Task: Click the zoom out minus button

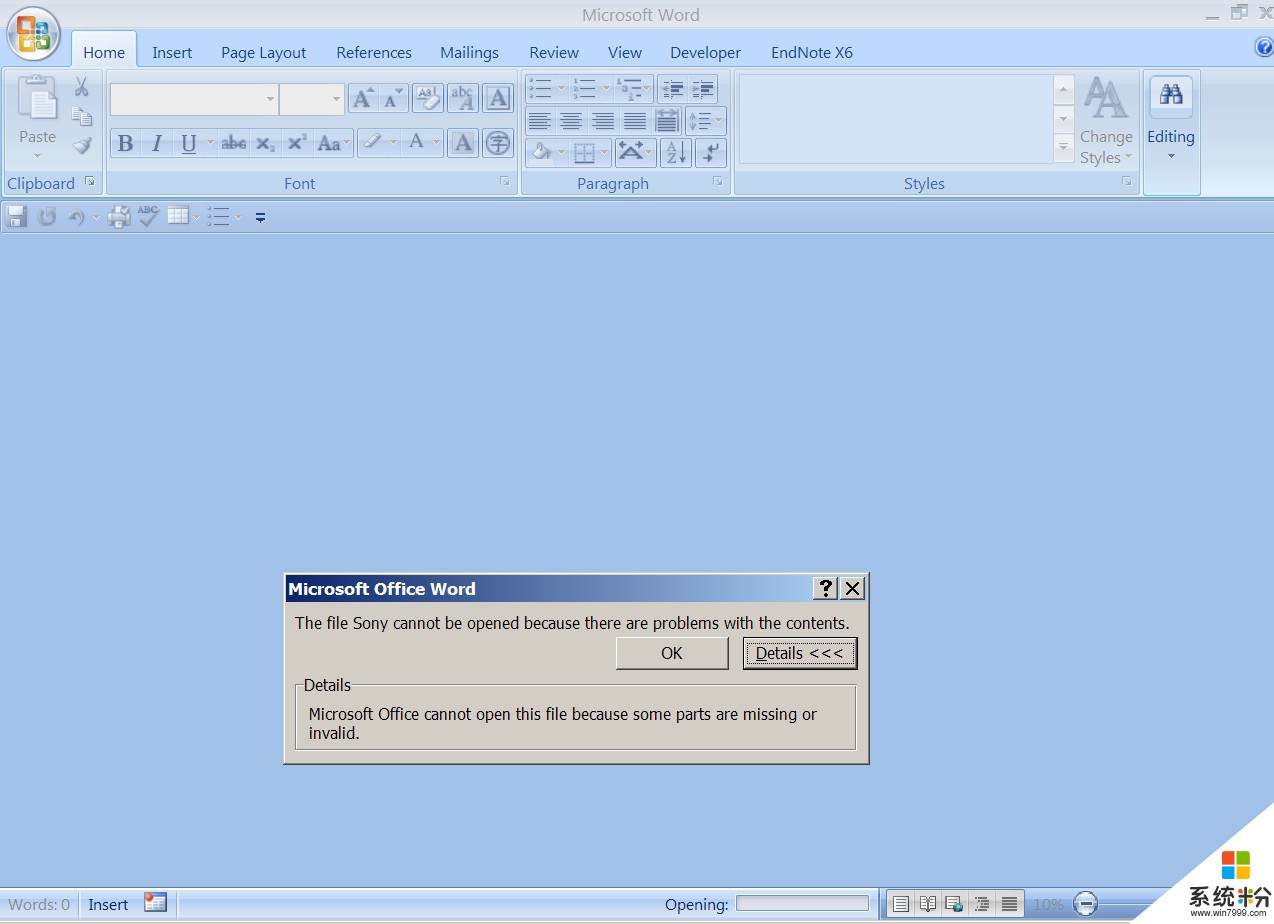Action: 1085,904
